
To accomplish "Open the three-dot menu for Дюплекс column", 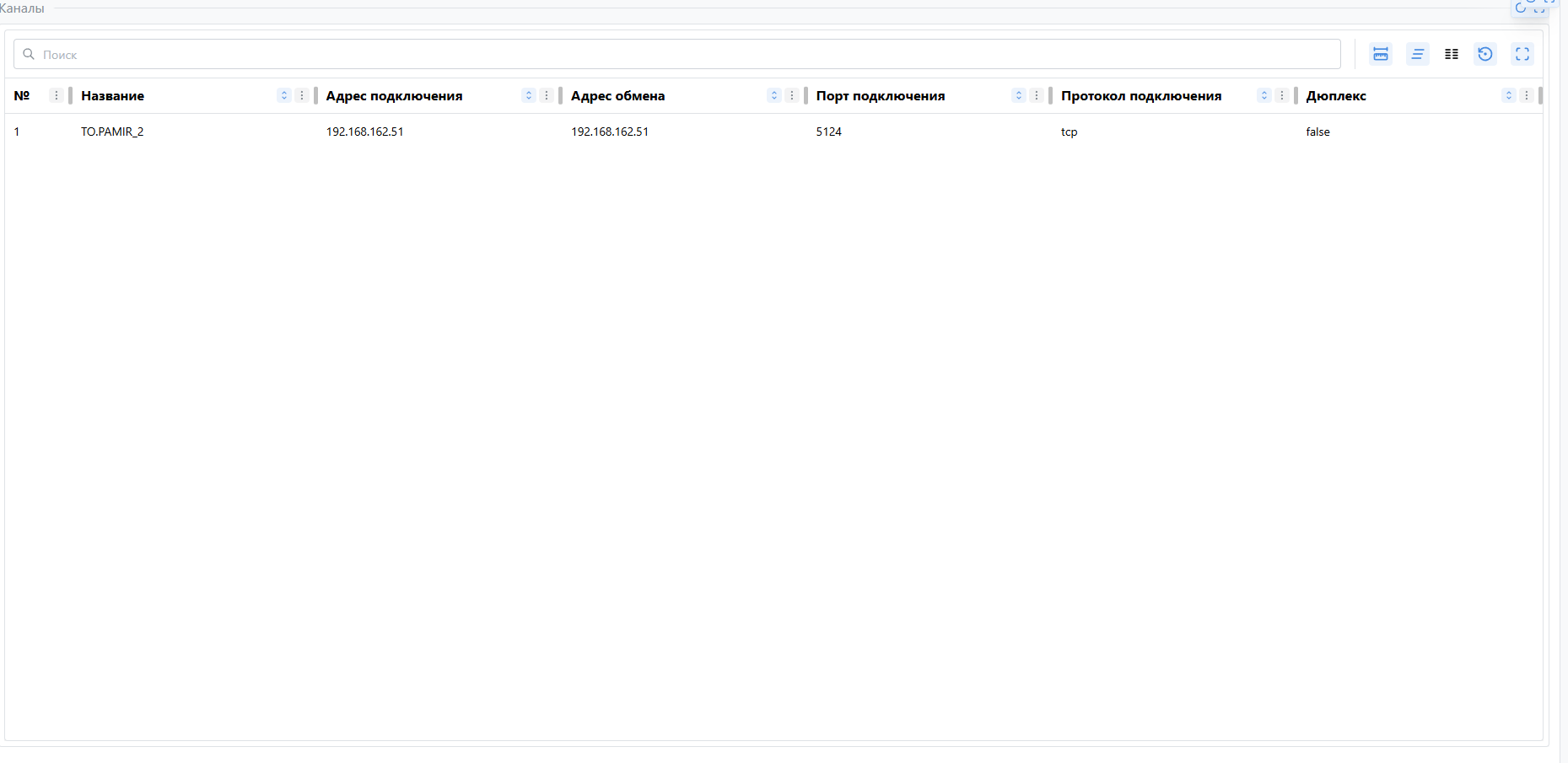I will (1527, 95).
